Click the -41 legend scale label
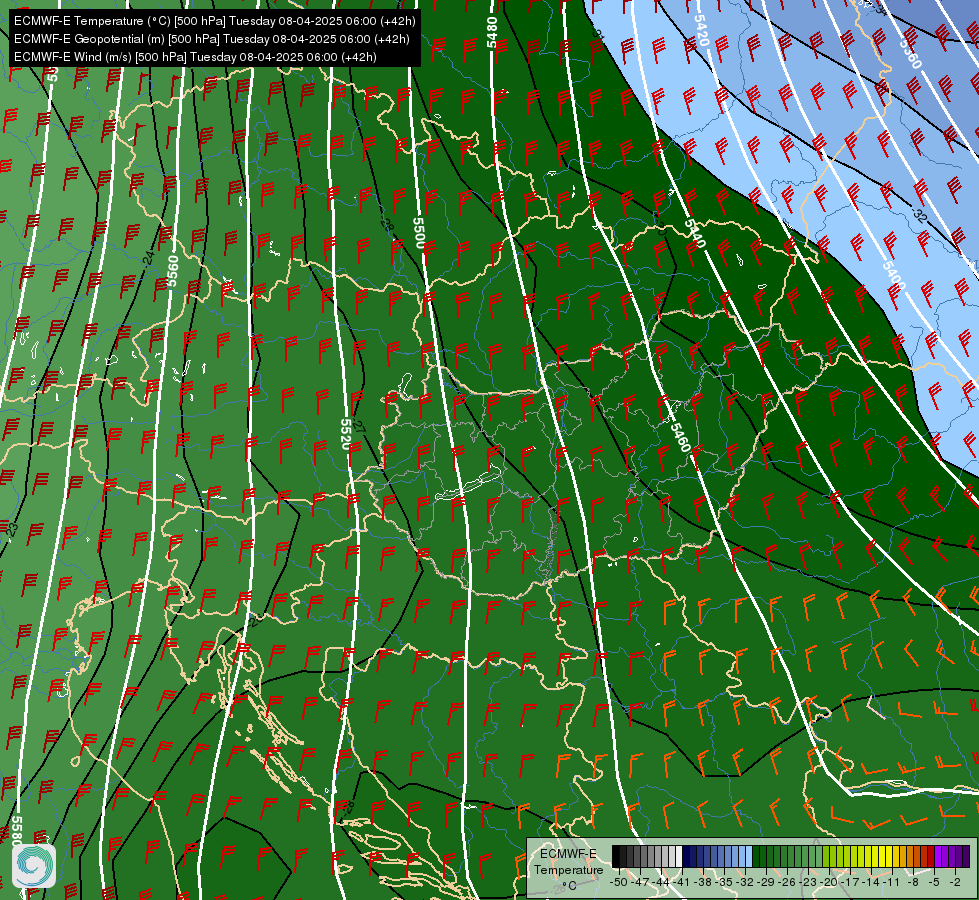This screenshot has height=900, width=979. click(681, 883)
